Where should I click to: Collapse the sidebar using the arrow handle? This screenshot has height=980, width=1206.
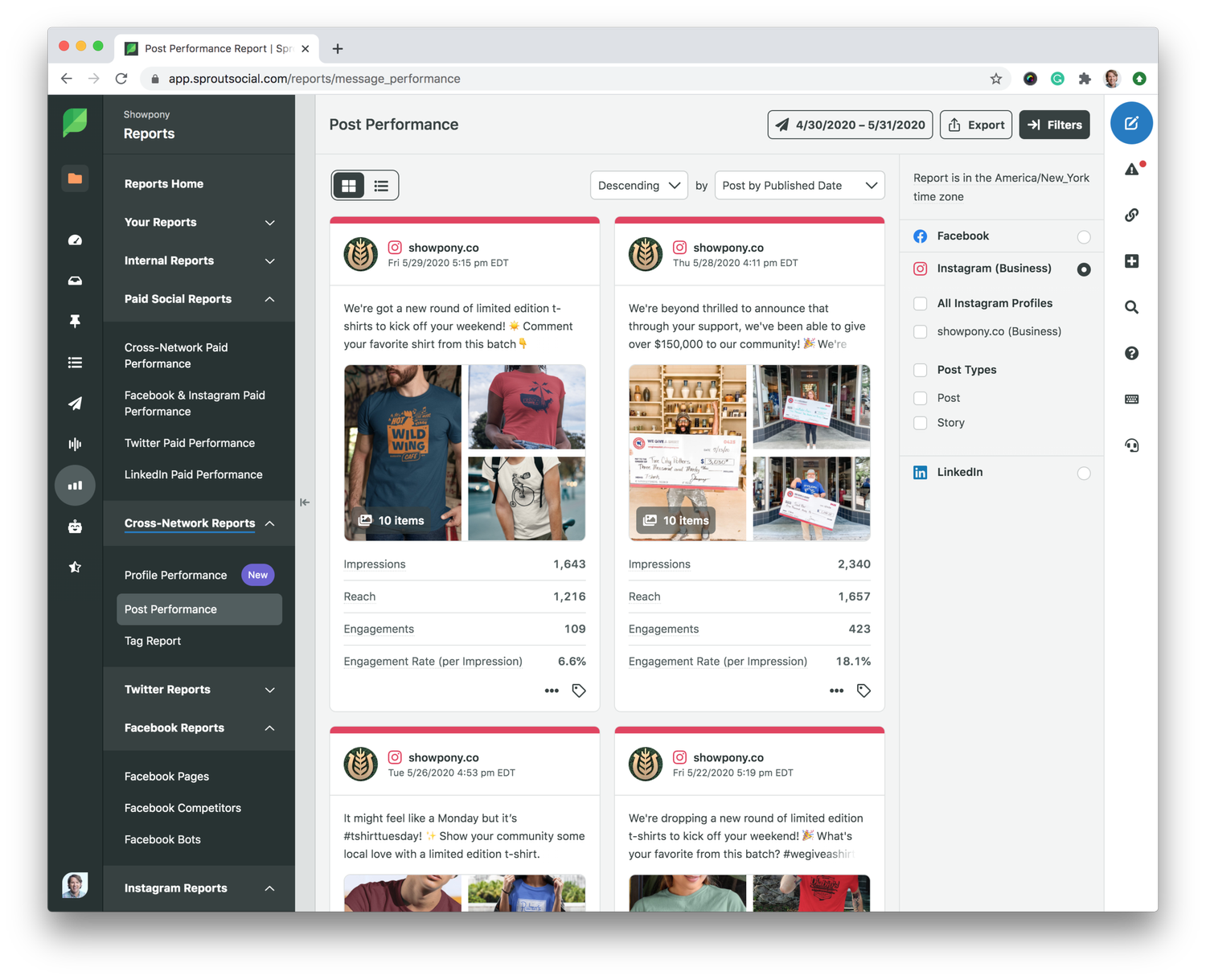pyautogui.click(x=305, y=502)
